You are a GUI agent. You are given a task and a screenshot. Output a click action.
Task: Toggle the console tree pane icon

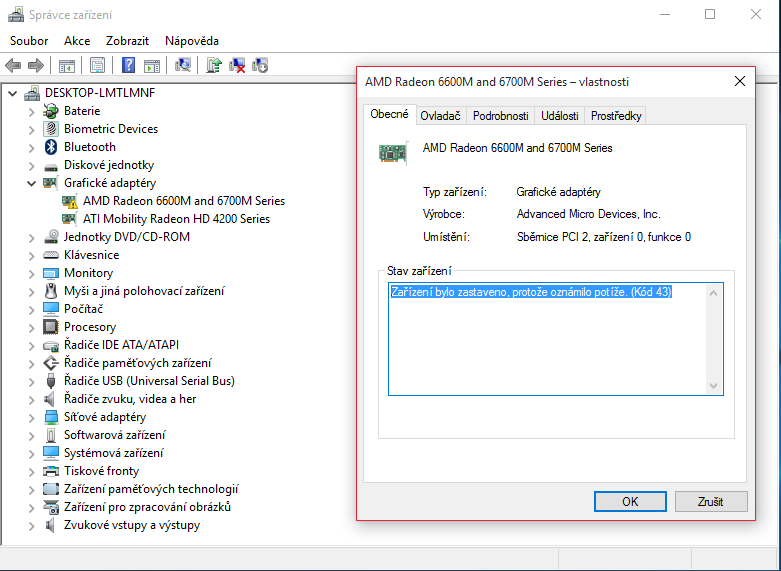click(x=67, y=65)
